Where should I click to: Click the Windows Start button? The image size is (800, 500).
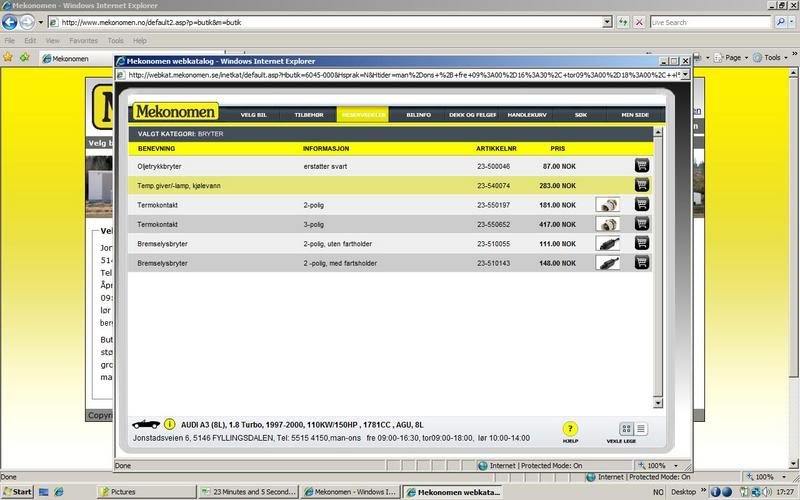point(18,492)
